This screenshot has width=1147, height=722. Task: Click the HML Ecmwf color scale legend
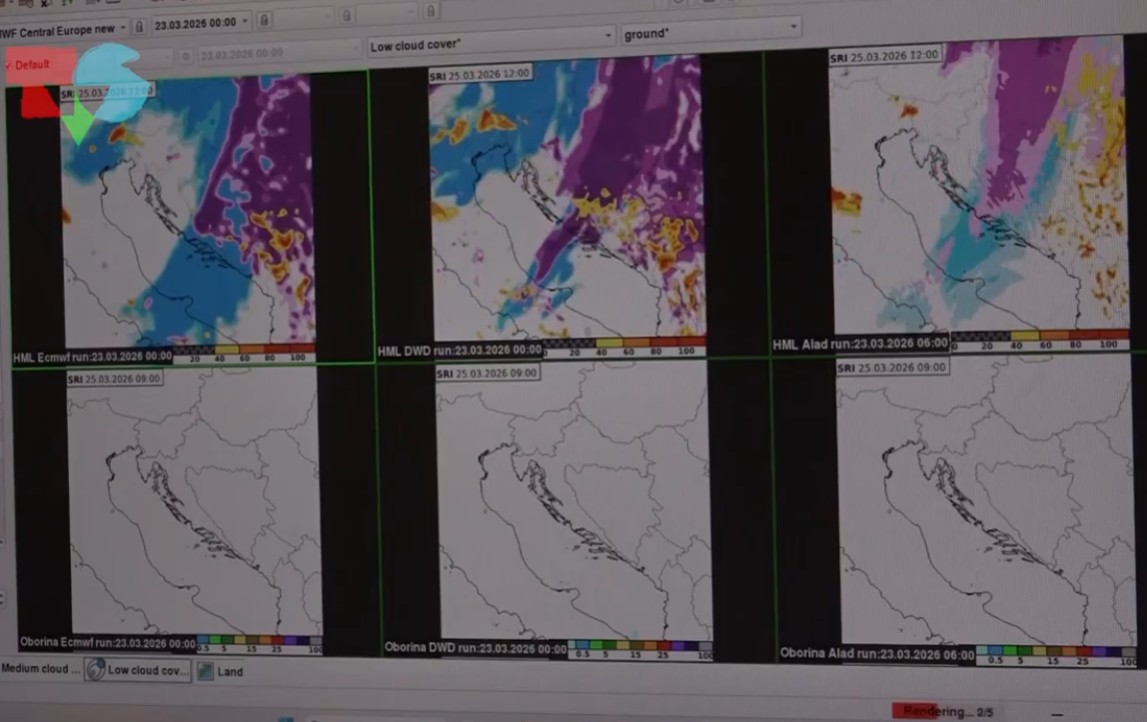[243, 353]
